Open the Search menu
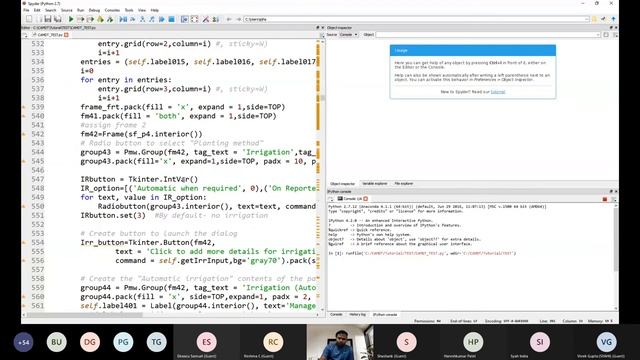The width and height of the screenshot is (640, 360). pyautogui.click(x=51, y=10)
